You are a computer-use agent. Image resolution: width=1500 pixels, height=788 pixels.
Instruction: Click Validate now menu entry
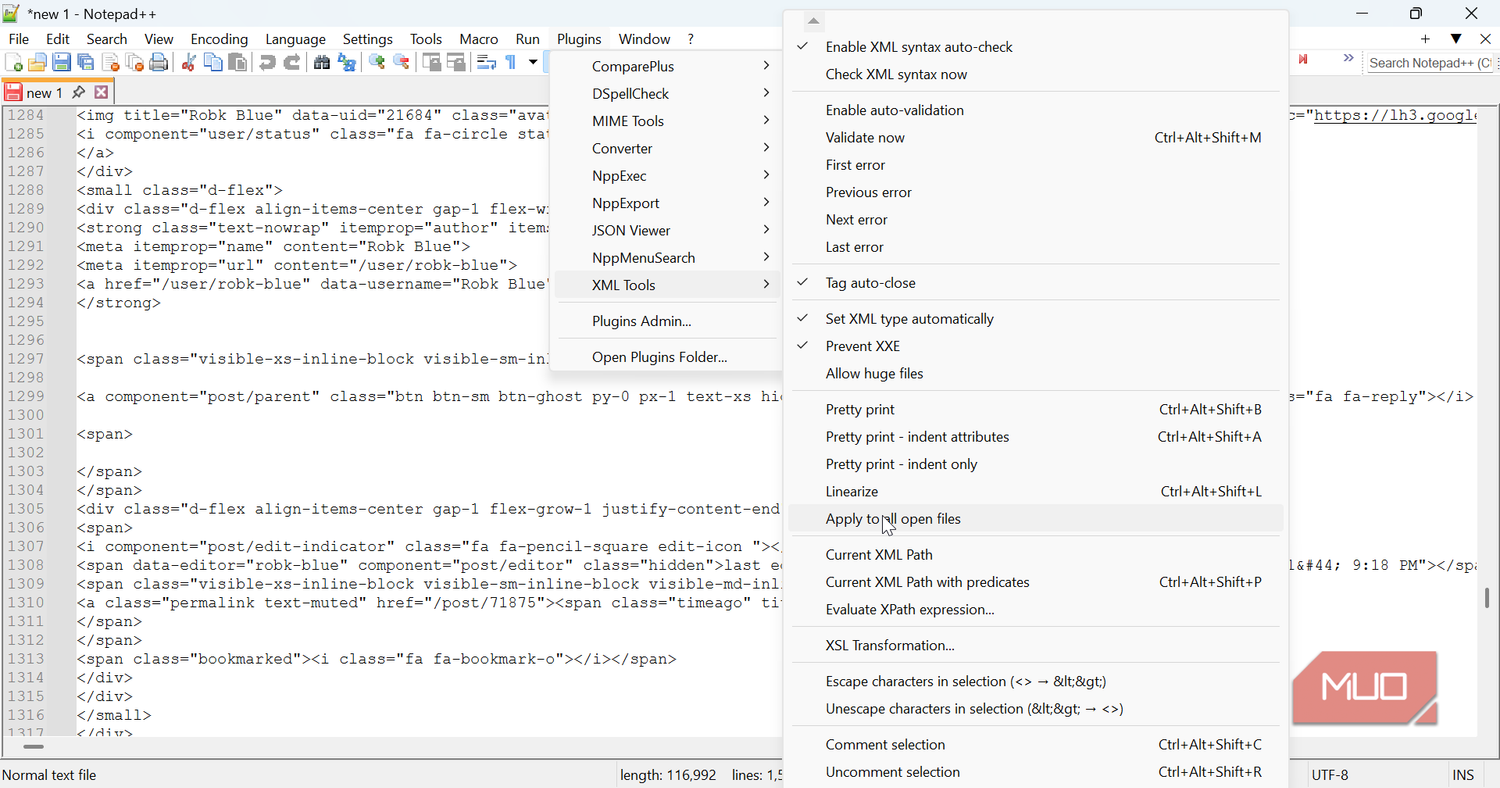point(1036,137)
